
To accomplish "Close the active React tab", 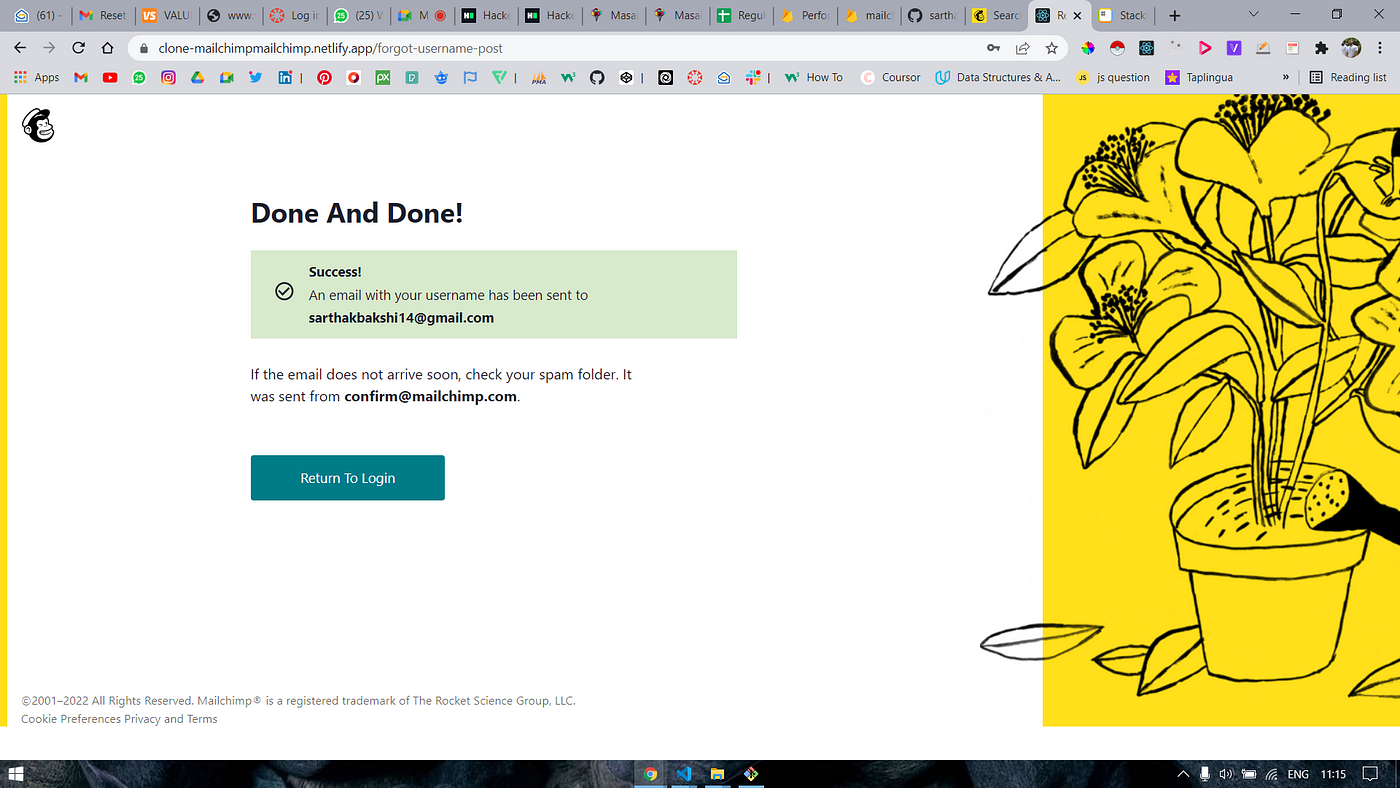I will [1077, 16].
